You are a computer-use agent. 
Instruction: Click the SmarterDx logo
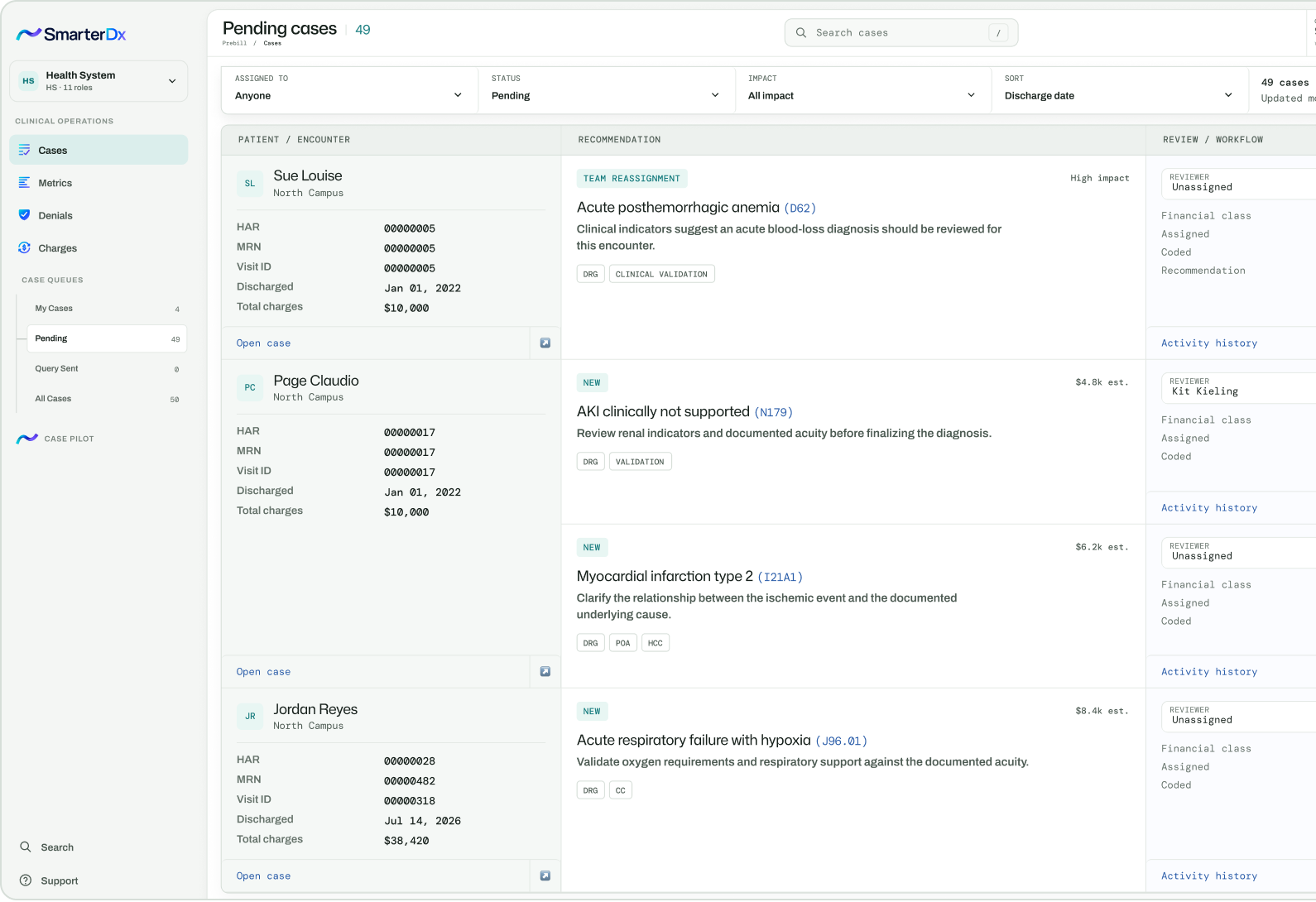click(71, 34)
